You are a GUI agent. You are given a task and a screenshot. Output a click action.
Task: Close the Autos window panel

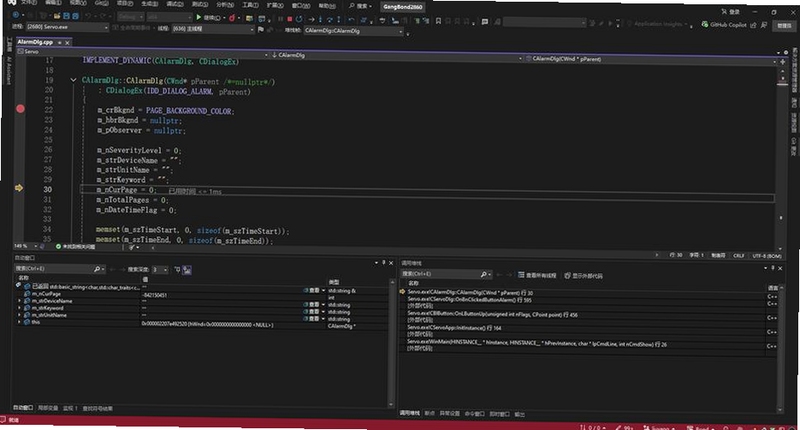(x=391, y=263)
